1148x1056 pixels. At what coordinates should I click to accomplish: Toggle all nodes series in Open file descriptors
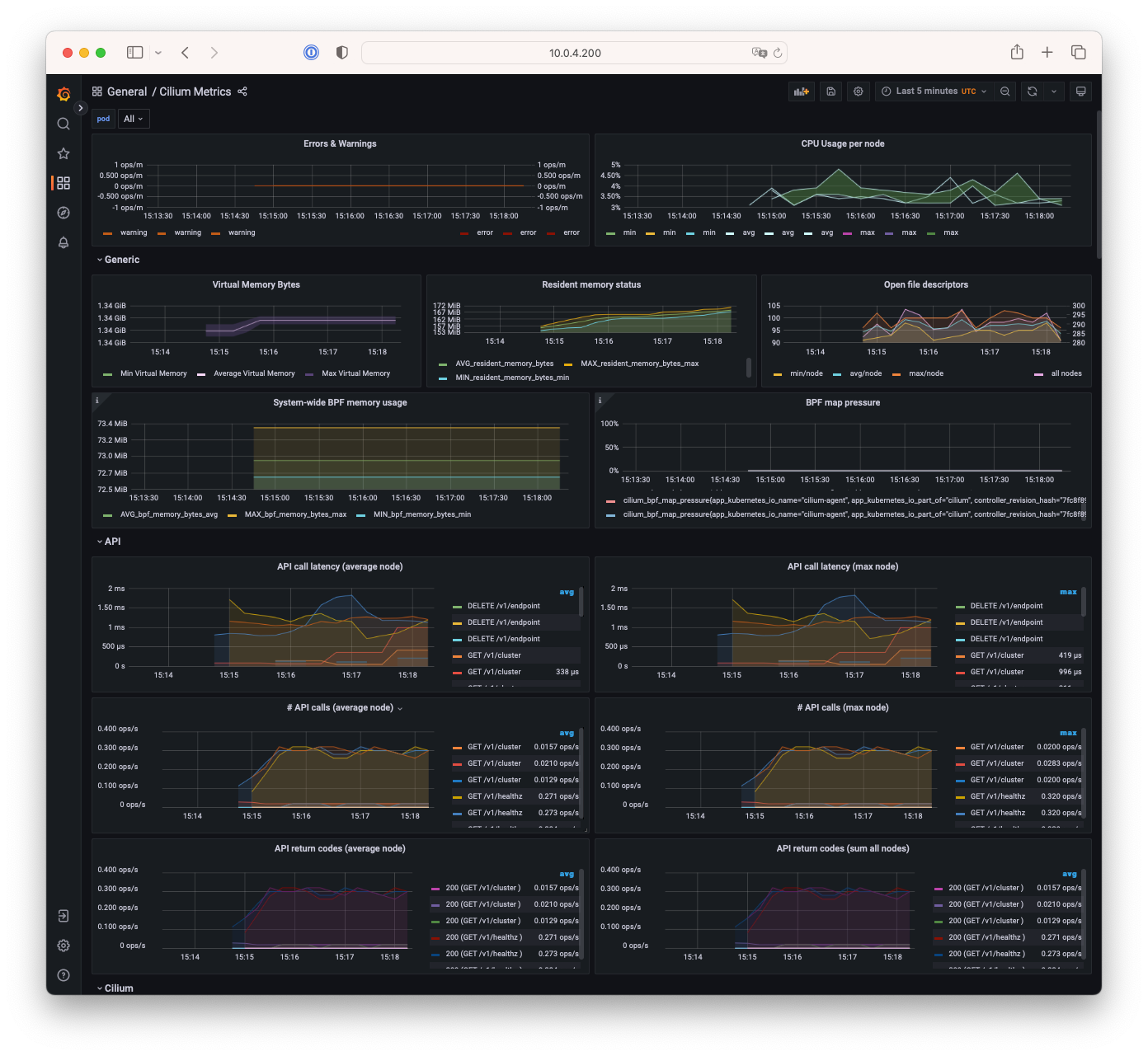[x=1066, y=373]
